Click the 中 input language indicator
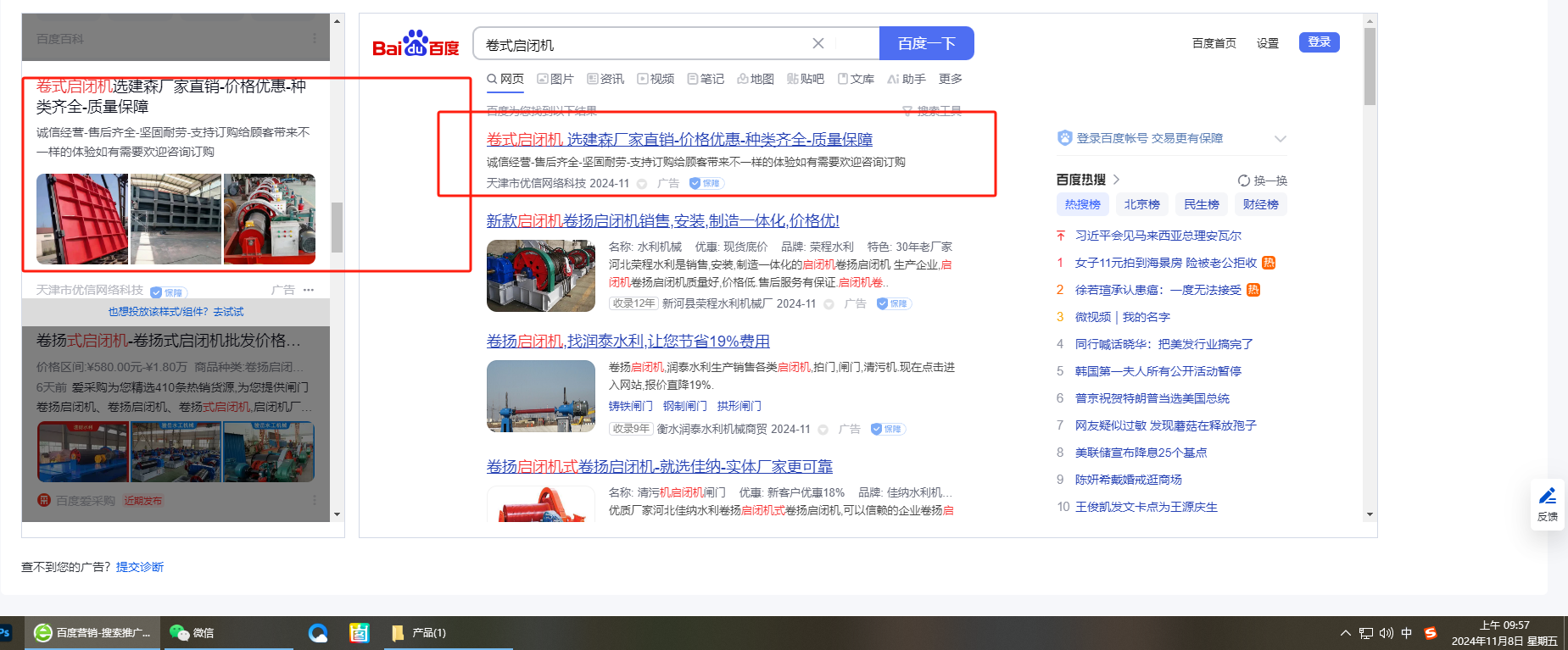The width and height of the screenshot is (1568, 650). [x=1407, y=633]
